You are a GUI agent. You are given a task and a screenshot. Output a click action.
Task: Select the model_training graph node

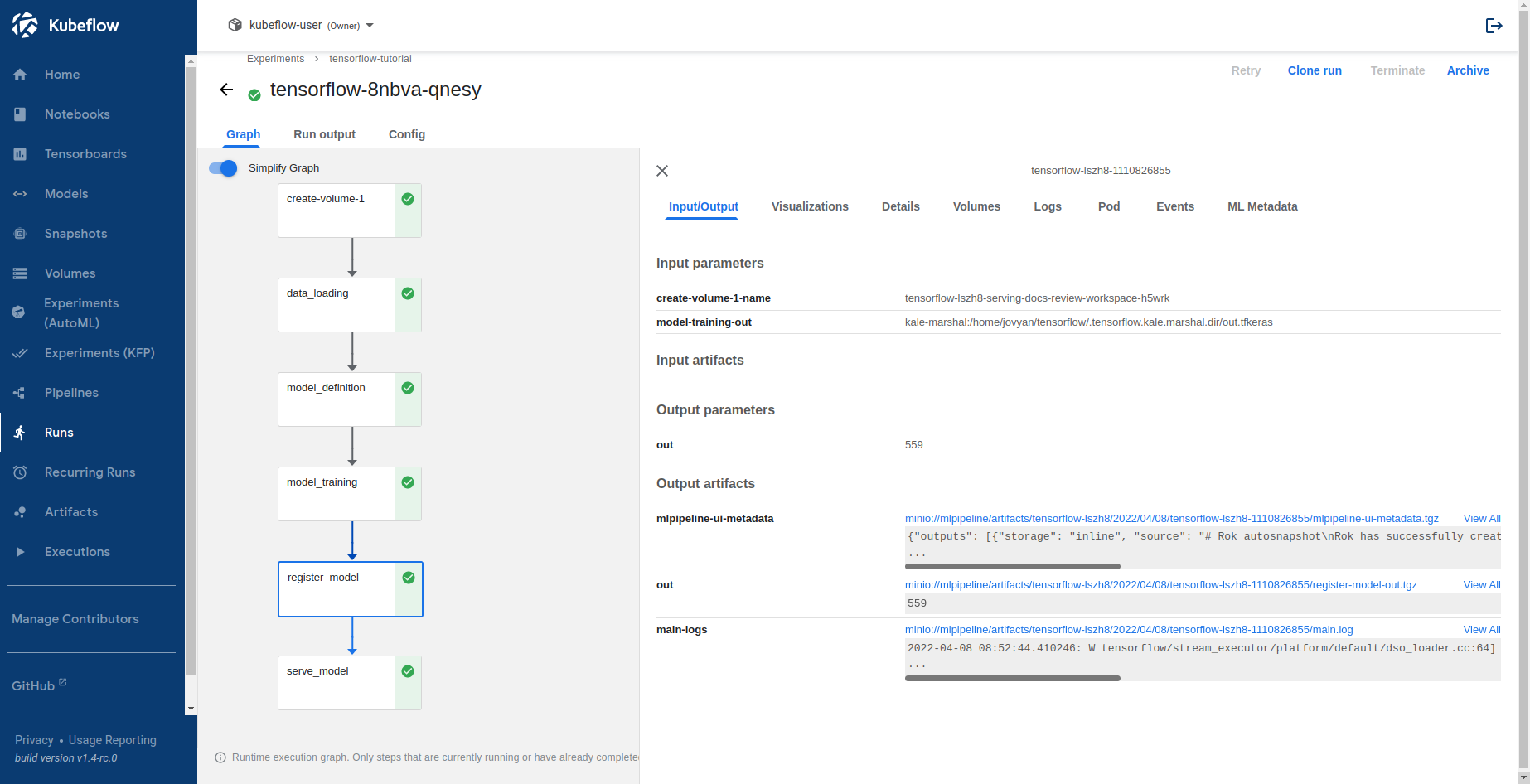click(x=350, y=494)
